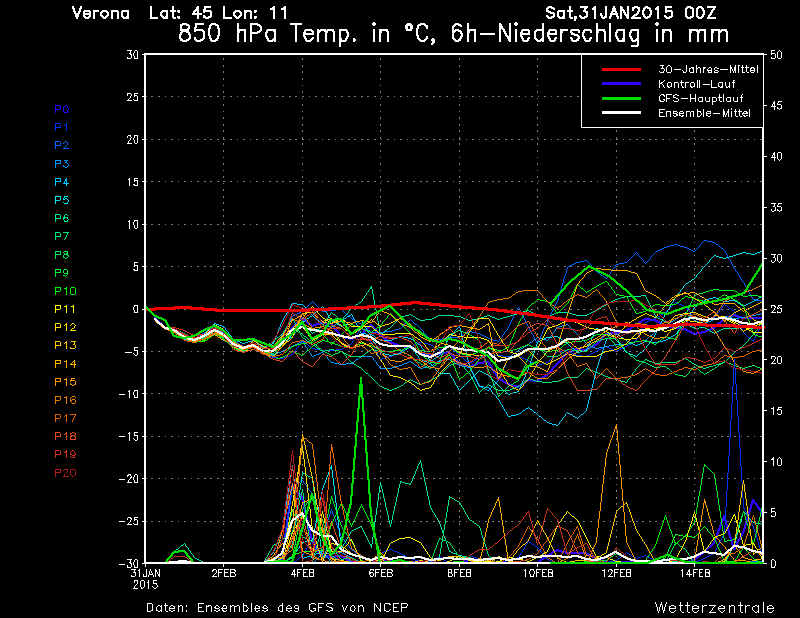The height and width of the screenshot is (618, 800).
Task: Click the 12FEB date on the time axis
Action: pyautogui.click(x=616, y=573)
